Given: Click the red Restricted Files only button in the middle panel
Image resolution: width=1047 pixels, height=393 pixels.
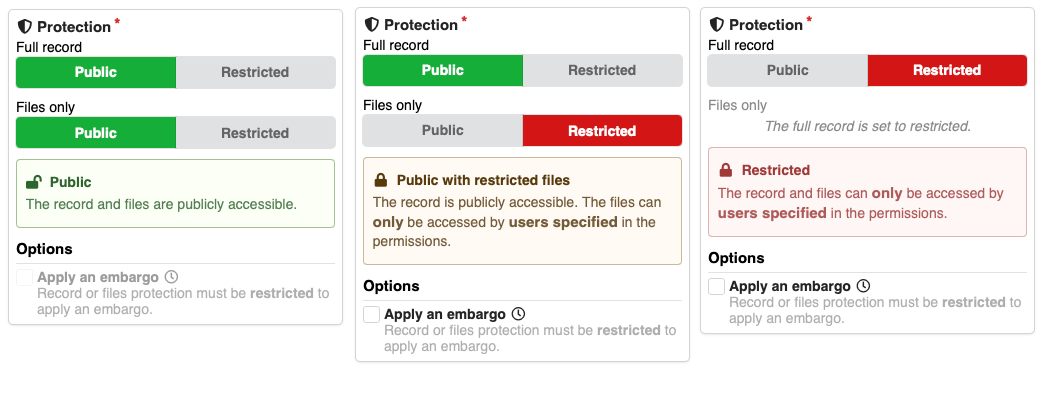Looking at the screenshot, I should pyautogui.click(x=602, y=131).
